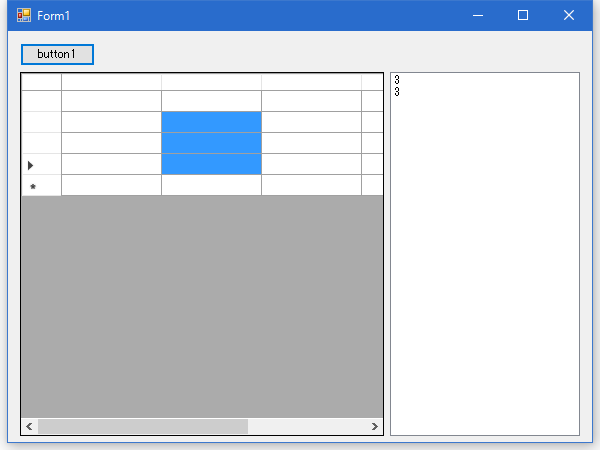Click the horizontal scrollbar right arrow
600x450 pixels.
point(375,427)
